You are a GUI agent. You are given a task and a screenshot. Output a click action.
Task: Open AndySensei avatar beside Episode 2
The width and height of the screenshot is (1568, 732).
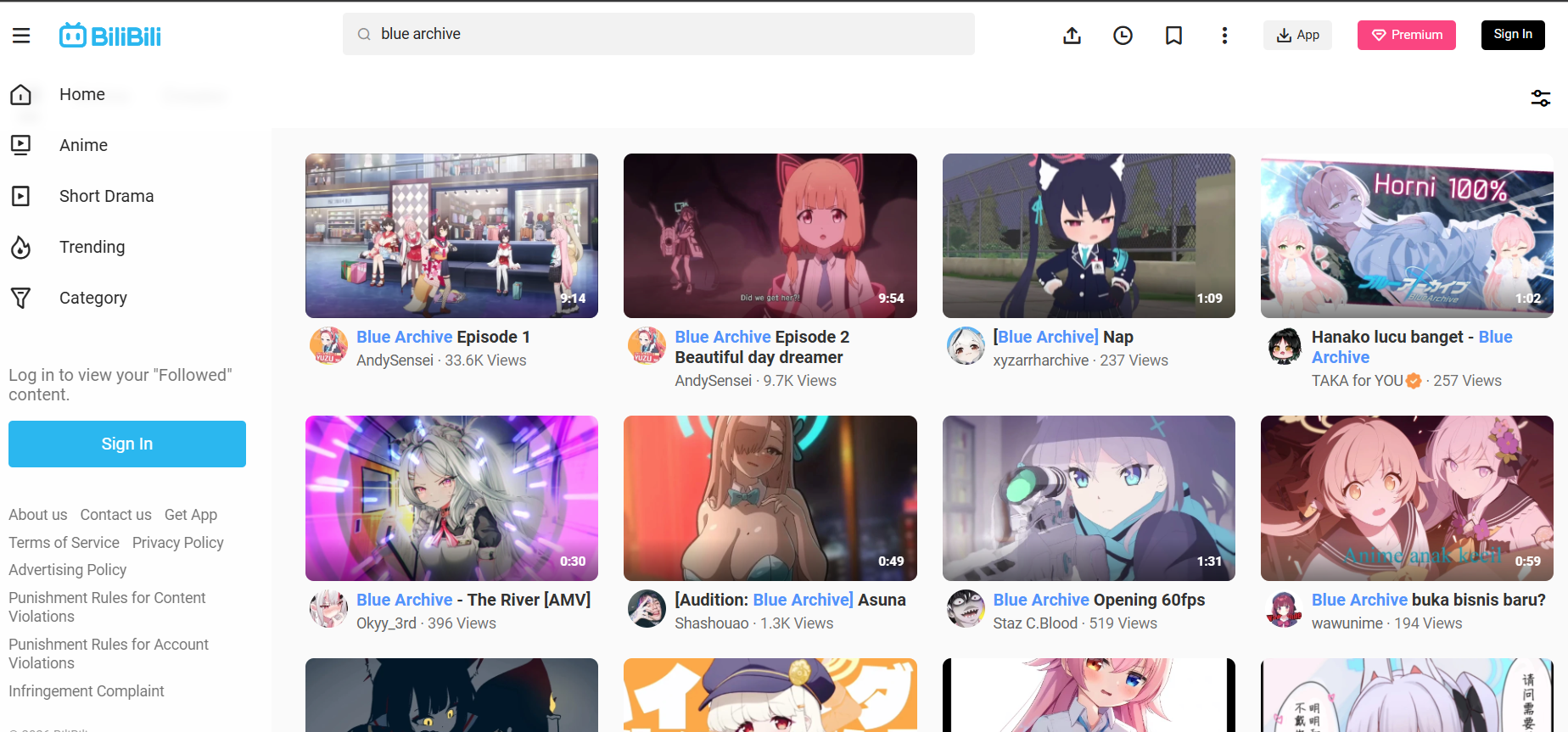(647, 346)
